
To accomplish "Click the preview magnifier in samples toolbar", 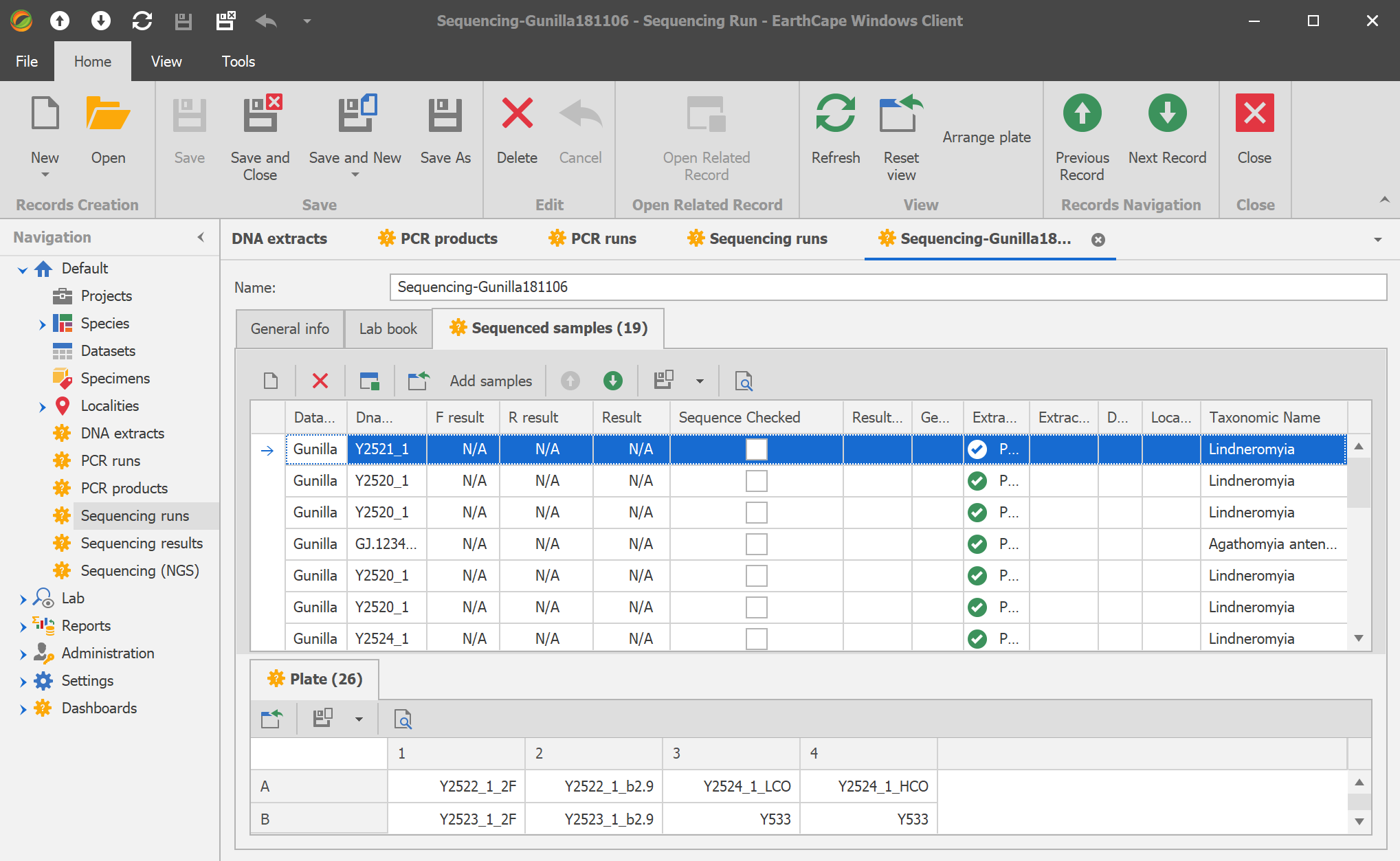I will (744, 381).
